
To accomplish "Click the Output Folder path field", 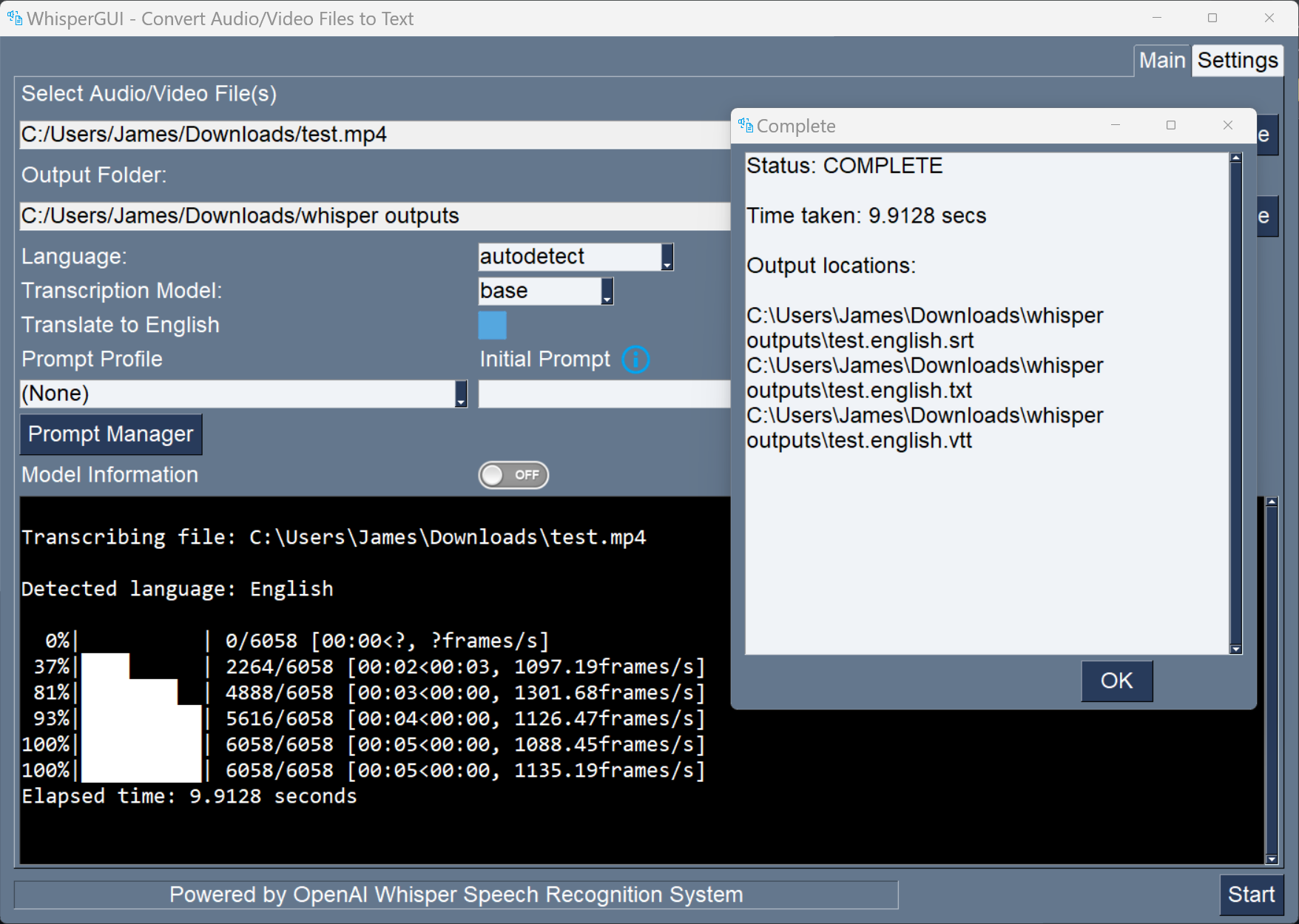I will pyautogui.click(x=370, y=216).
